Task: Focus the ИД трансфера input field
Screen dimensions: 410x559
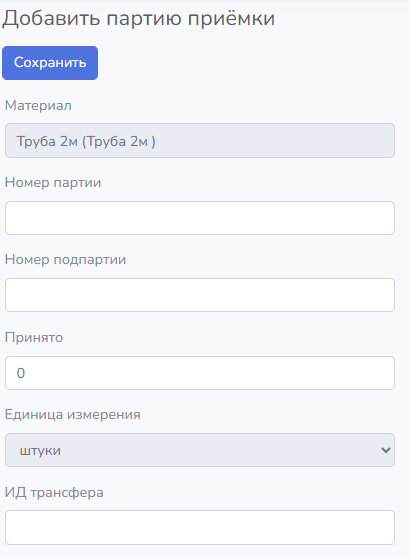Action: 200,527
